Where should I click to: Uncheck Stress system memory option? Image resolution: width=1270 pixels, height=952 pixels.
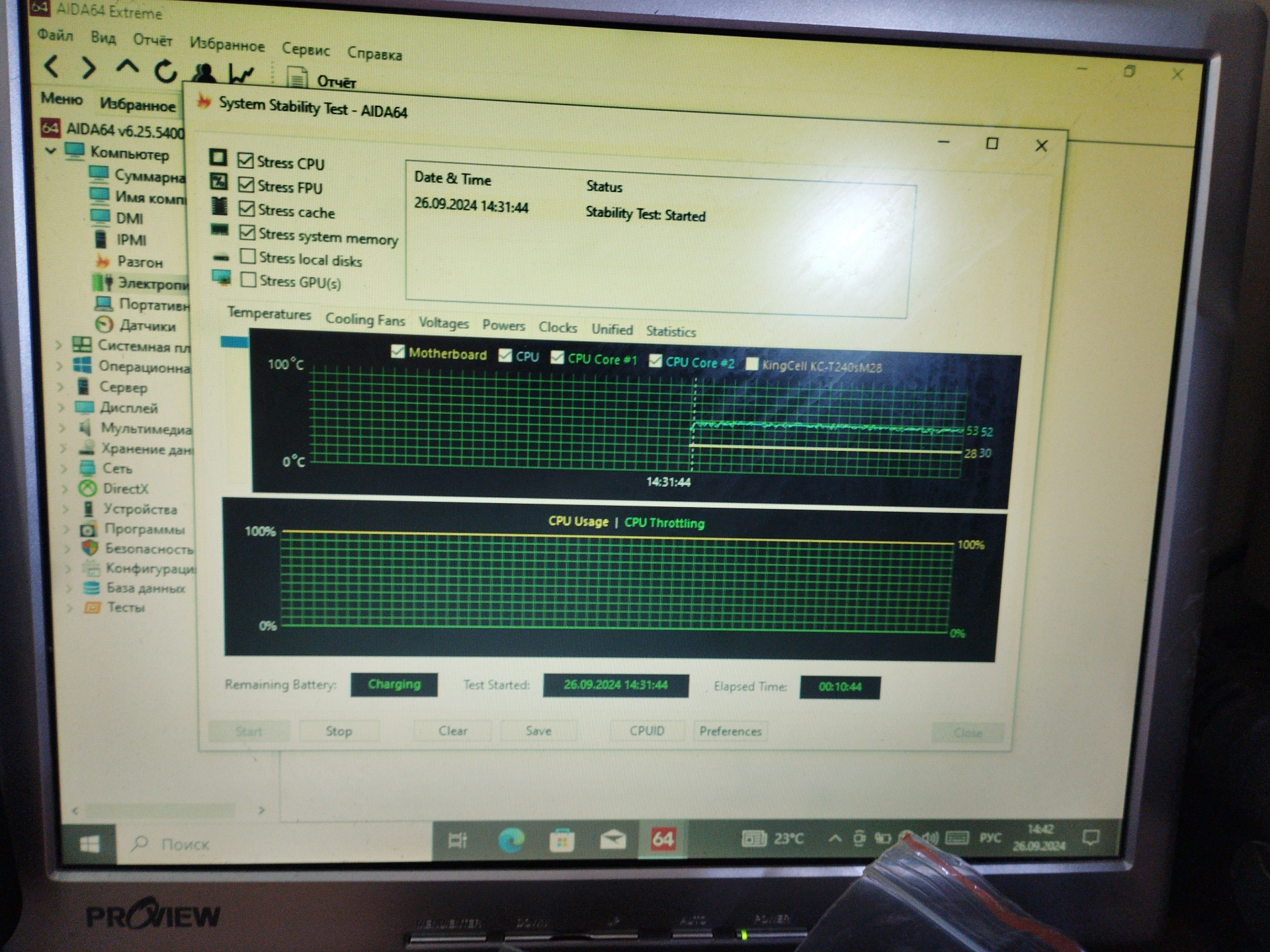point(247,232)
